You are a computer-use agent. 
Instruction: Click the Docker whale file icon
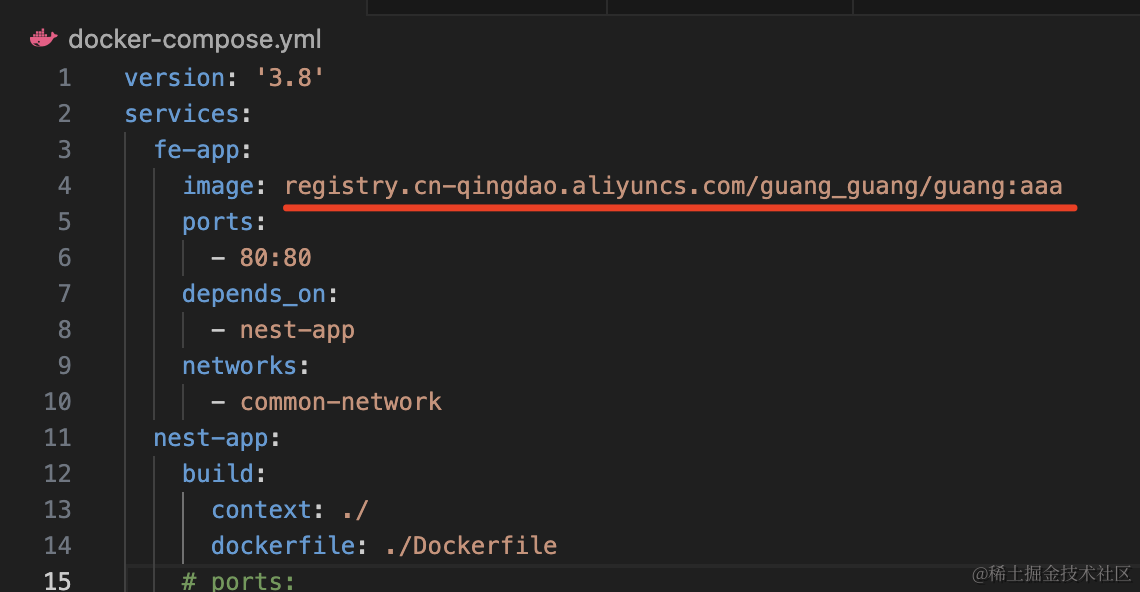click(x=44, y=39)
